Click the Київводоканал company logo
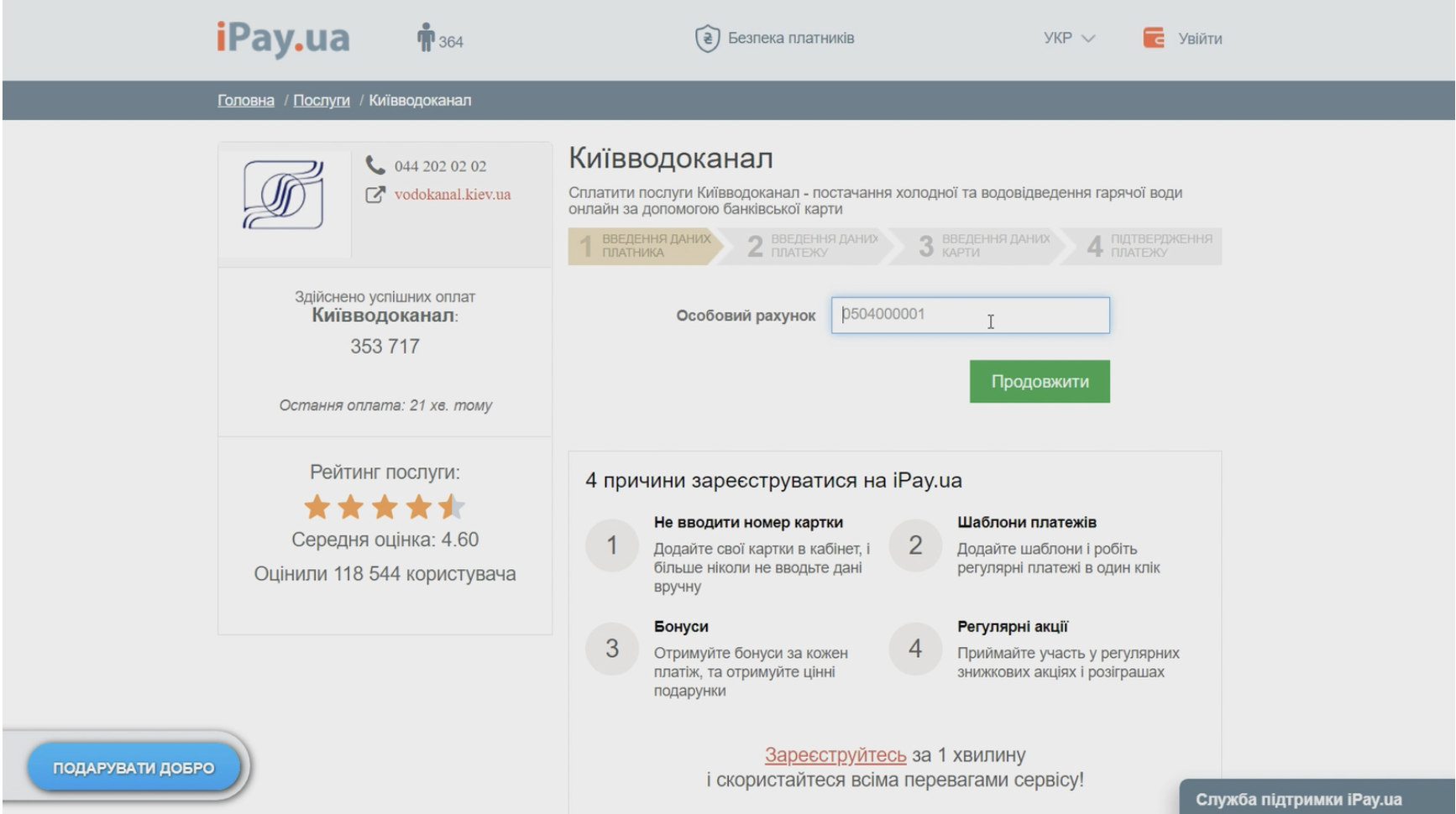 click(x=284, y=196)
